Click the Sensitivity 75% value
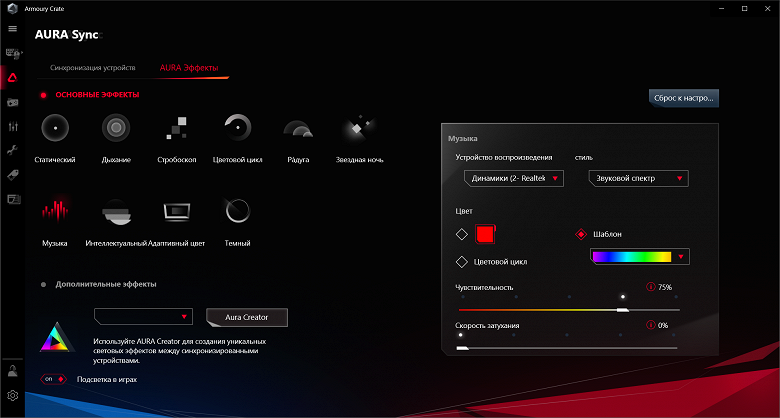Screen dimensions: 780x418 pyautogui.click(x=665, y=287)
